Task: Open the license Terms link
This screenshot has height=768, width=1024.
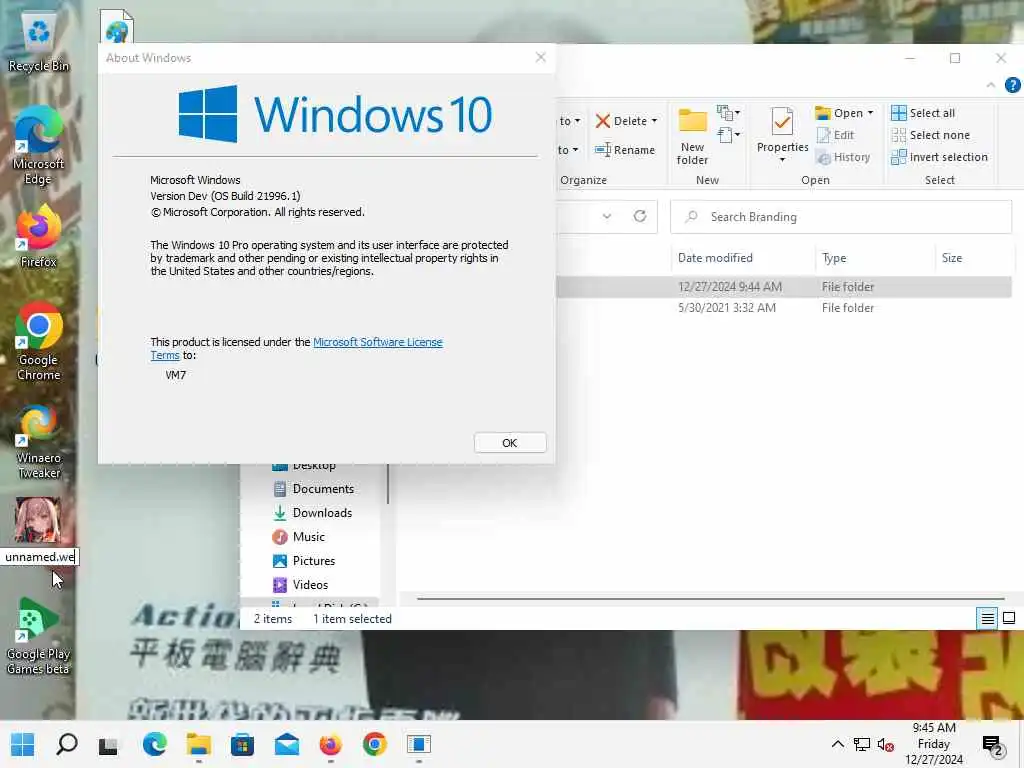Action: 165,355
